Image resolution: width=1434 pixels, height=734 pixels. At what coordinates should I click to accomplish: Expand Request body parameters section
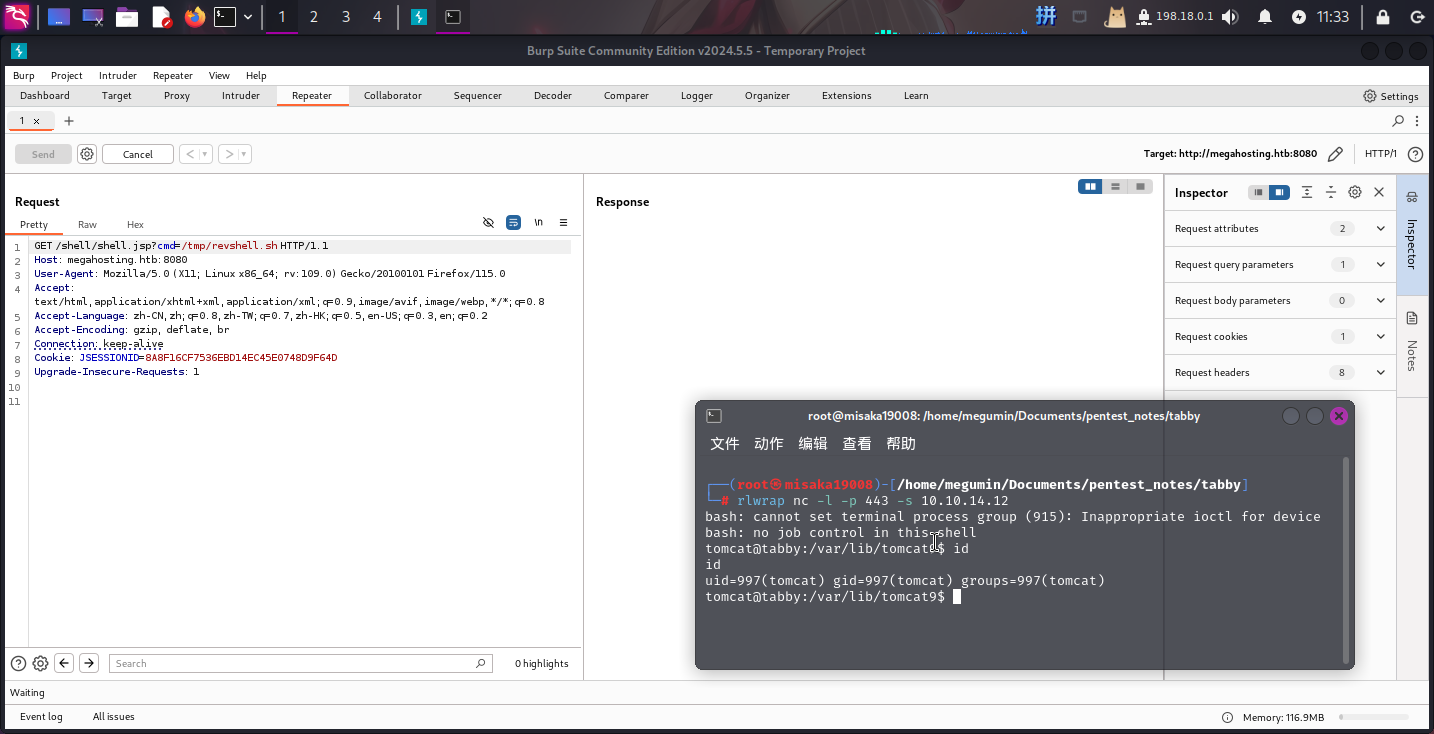coord(1281,301)
